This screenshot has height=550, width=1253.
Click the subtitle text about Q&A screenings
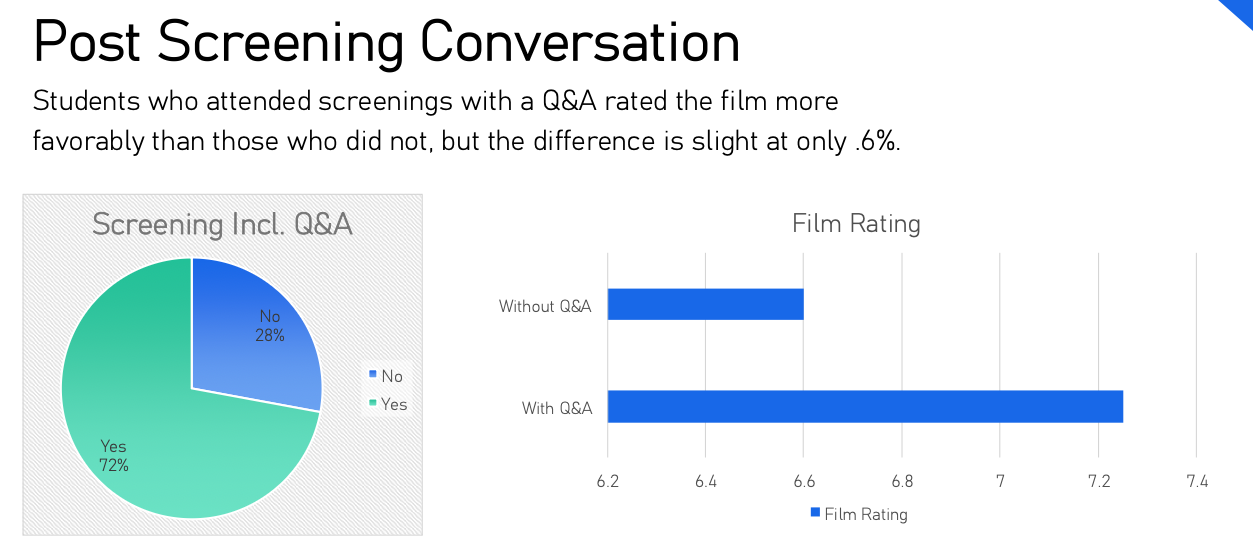click(x=466, y=121)
